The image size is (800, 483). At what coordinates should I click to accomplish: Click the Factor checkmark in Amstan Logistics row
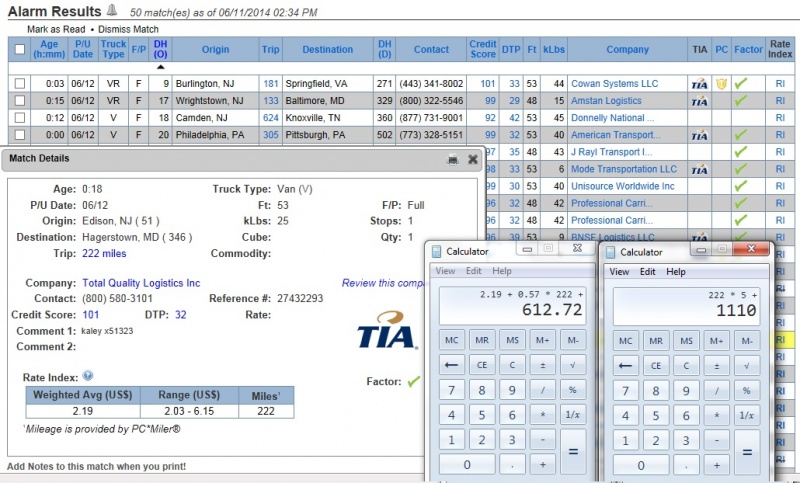(741, 101)
